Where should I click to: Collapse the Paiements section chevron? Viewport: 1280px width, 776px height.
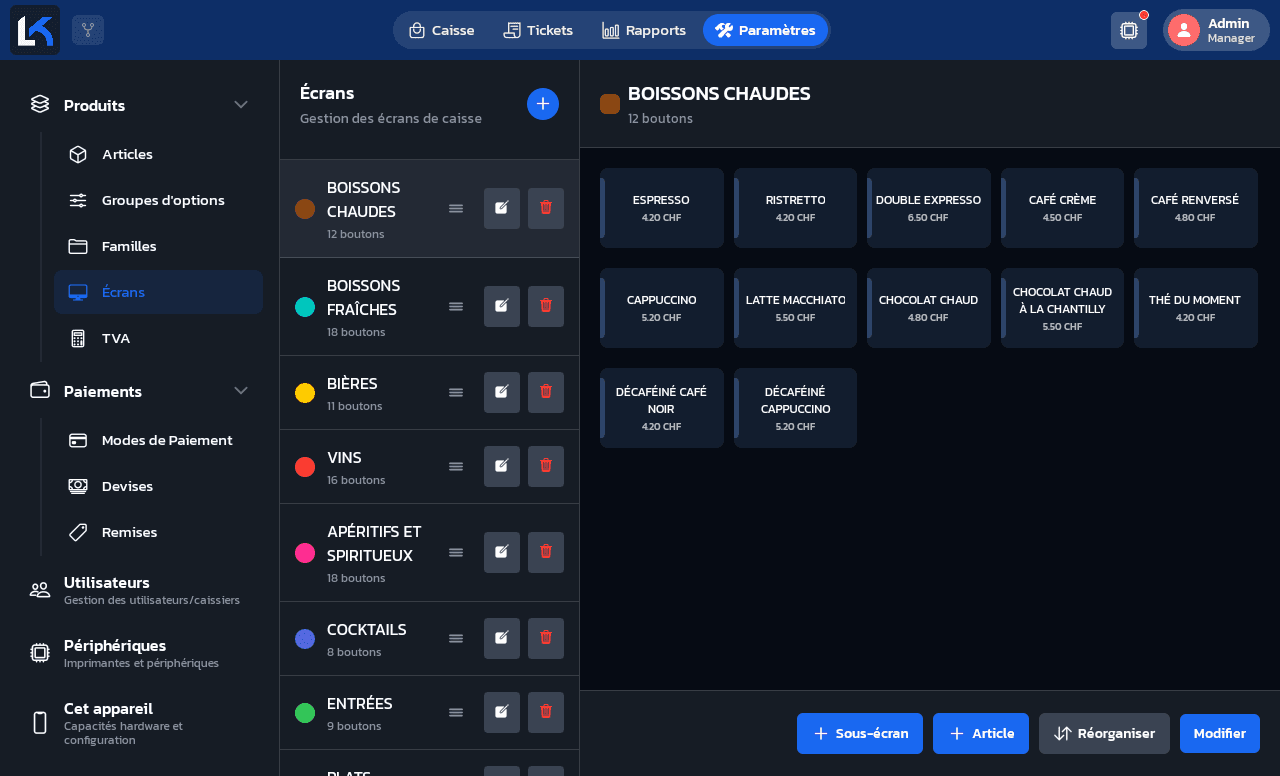(241, 391)
